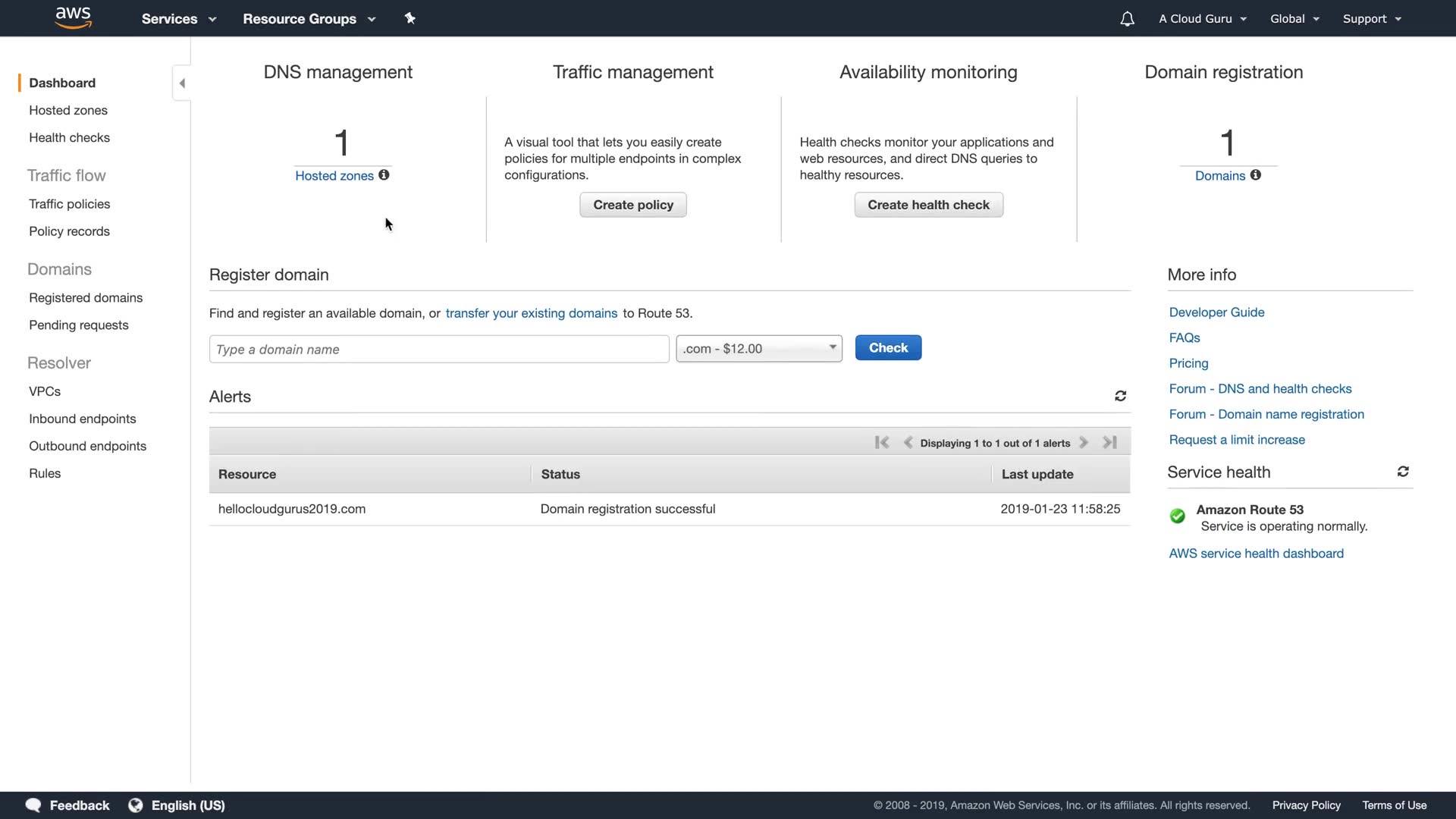The image size is (1456, 819).
Task: Go to last page of alerts
Action: pyautogui.click(x=1109, y=442)
